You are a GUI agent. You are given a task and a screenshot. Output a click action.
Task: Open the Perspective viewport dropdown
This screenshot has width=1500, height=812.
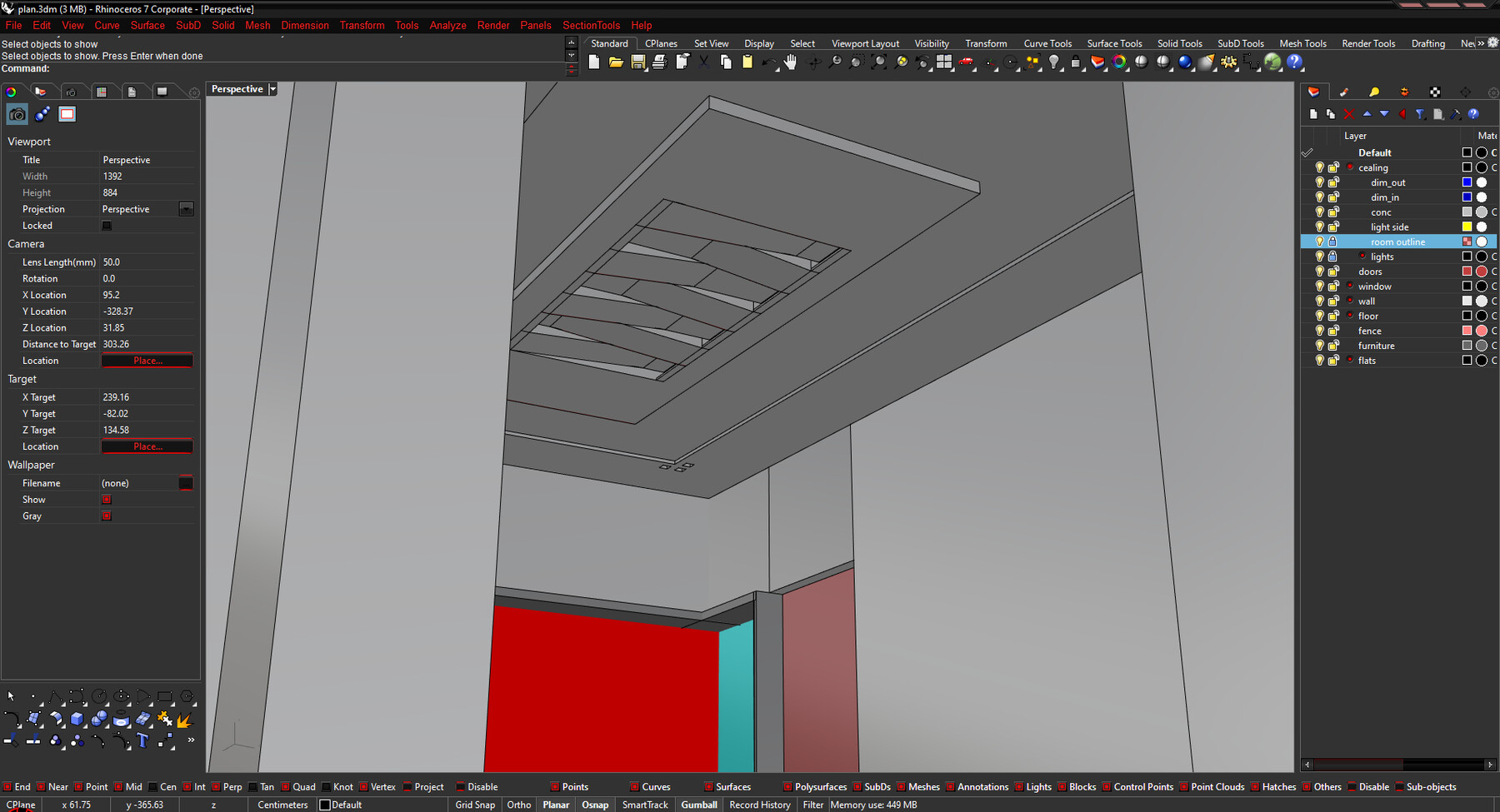click(272, 88)
